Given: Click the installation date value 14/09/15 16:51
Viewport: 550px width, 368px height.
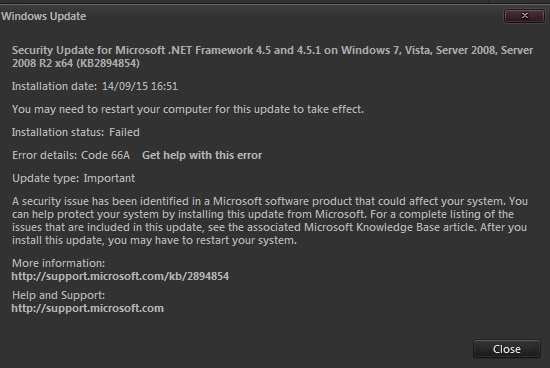Looking at the screenshot, I should coord(140,86).
